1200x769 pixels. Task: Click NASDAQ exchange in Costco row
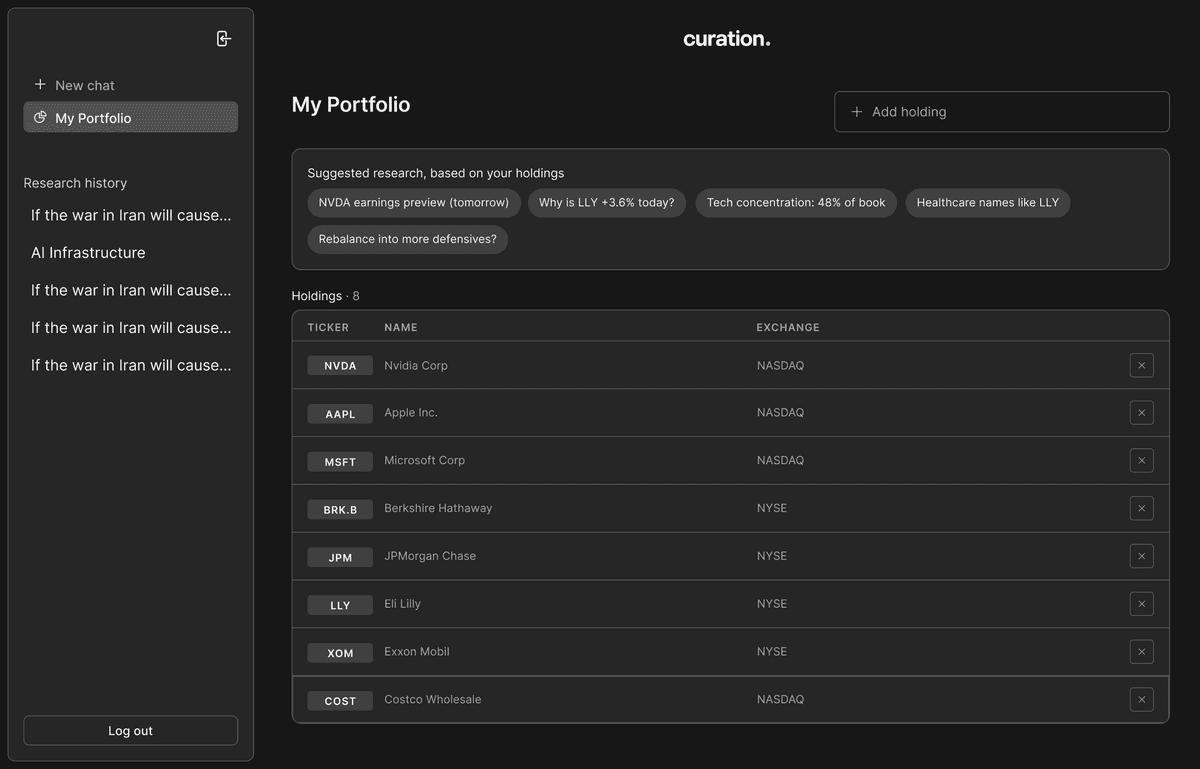(x=780, y=699)
